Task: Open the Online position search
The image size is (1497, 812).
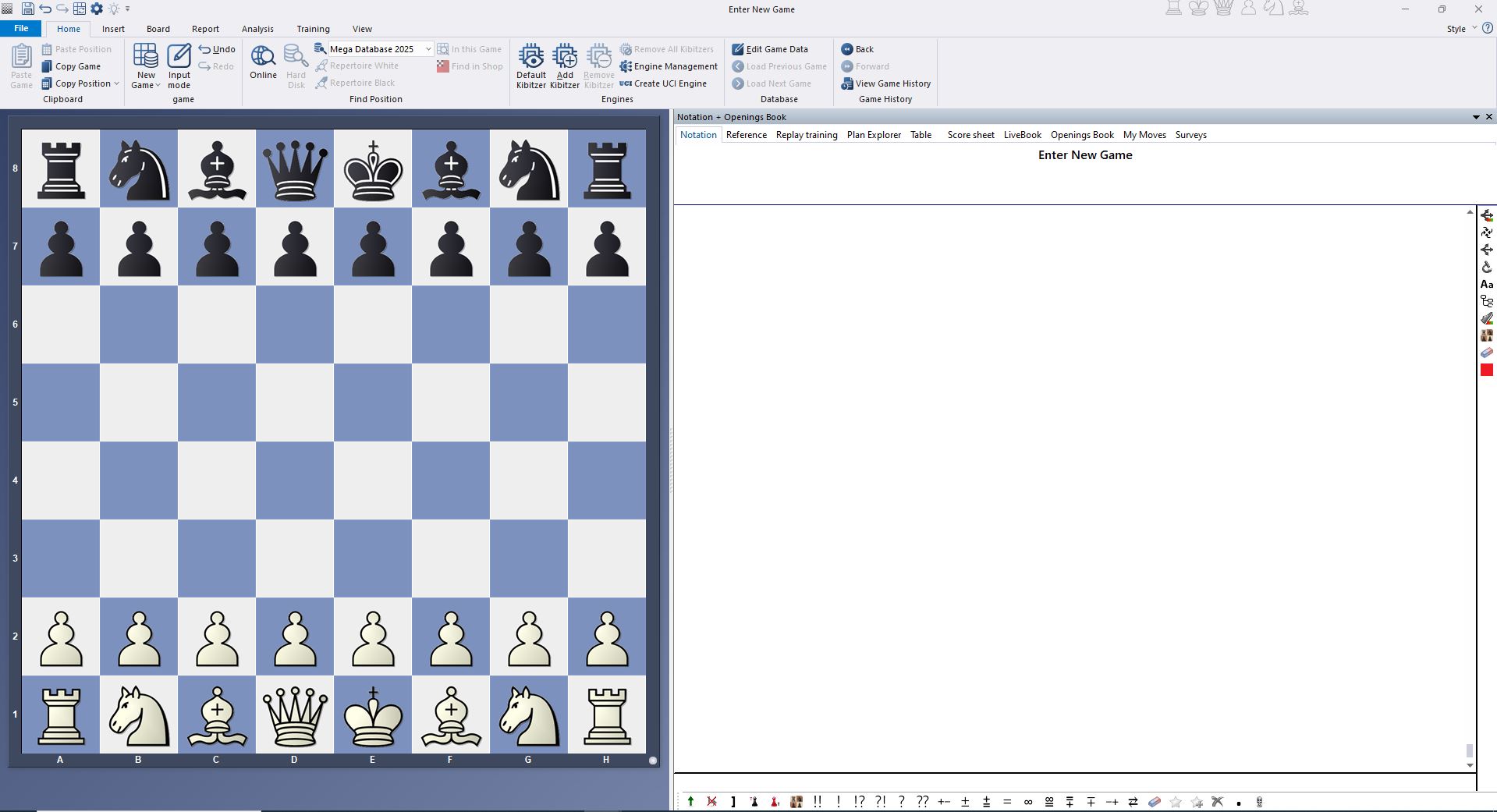Action: coord(263,58)
